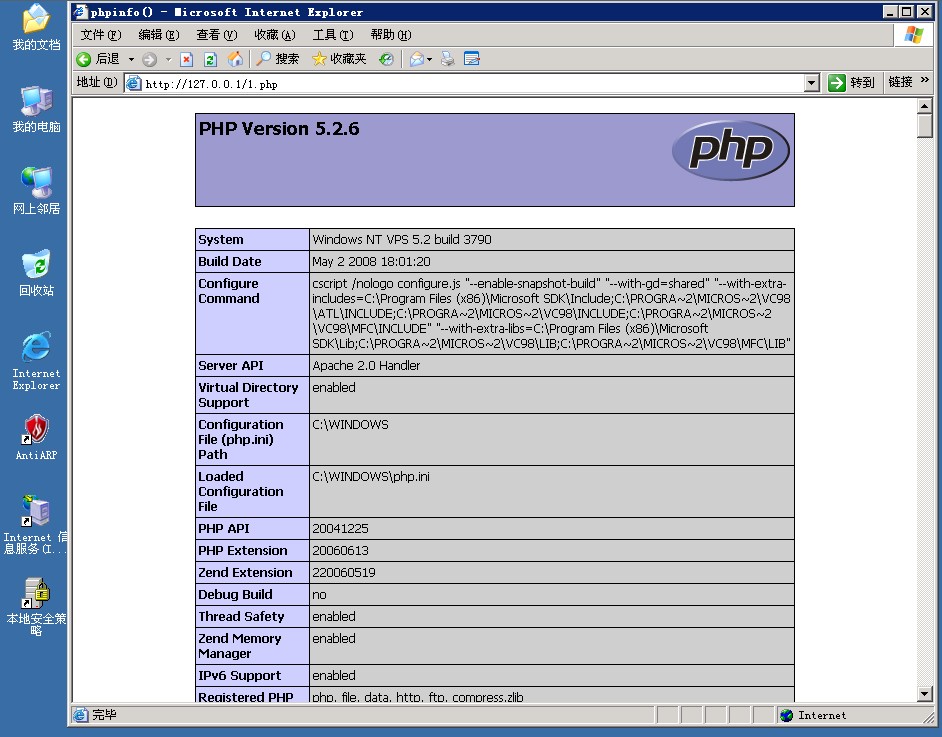This screenshot has width=942, height=737.
Task: Click the Zend Extension label cell
Action: [252, 572]
